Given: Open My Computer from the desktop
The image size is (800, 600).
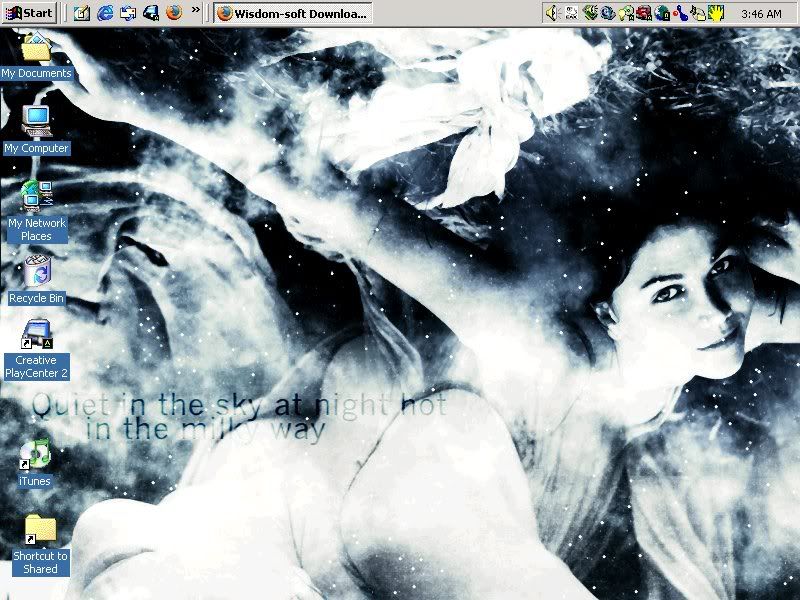Looking at the screenshot, I should tap(35, 122).
